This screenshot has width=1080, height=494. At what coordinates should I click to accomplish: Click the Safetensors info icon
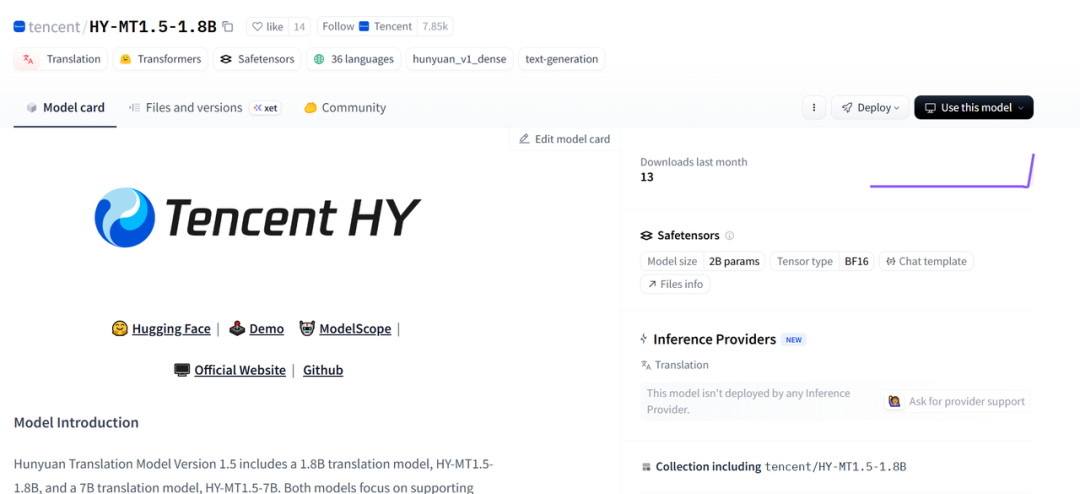click(729, 236)
